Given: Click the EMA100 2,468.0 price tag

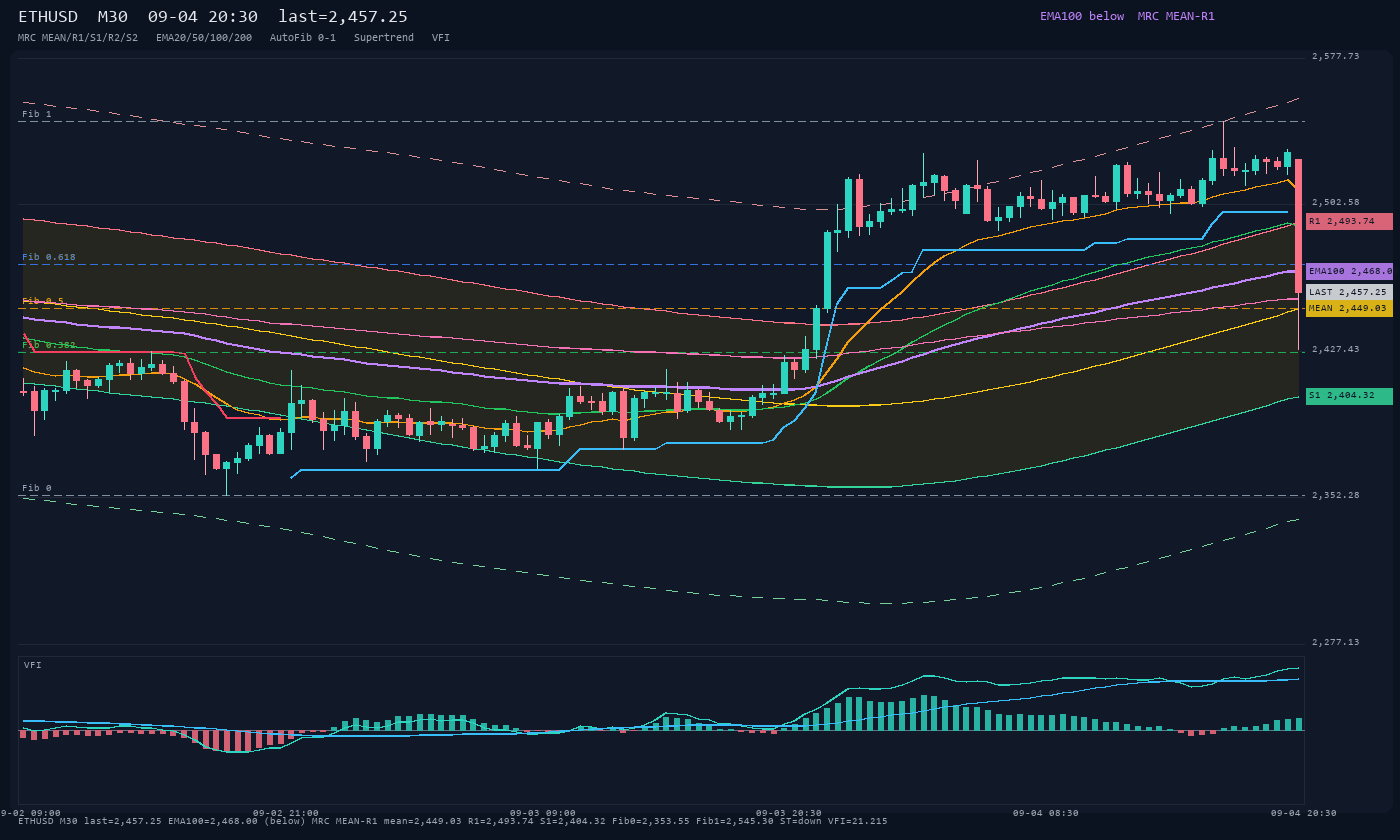Looking at the screenshot, I should pyautogui.click(x=1349, y=271).
